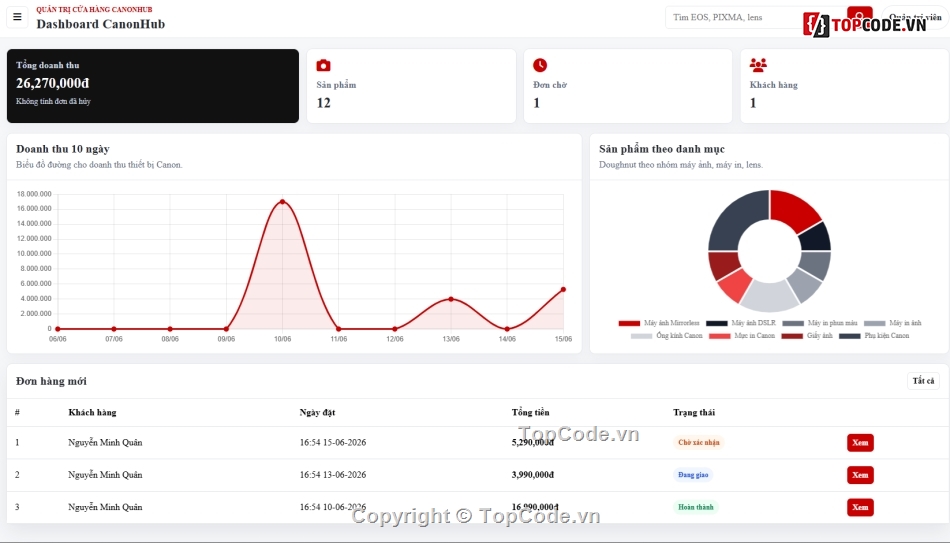Click the 'Dashboard CanonHub' page title
950x543 pixels.
pyautogui.click(x=101, y=24)
